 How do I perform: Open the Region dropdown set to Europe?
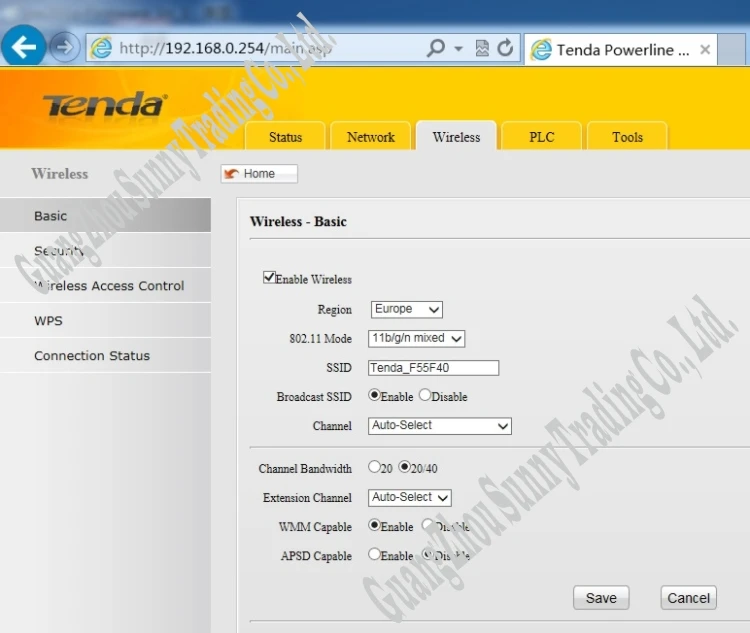pyautogui.click(x=407, y=309)
